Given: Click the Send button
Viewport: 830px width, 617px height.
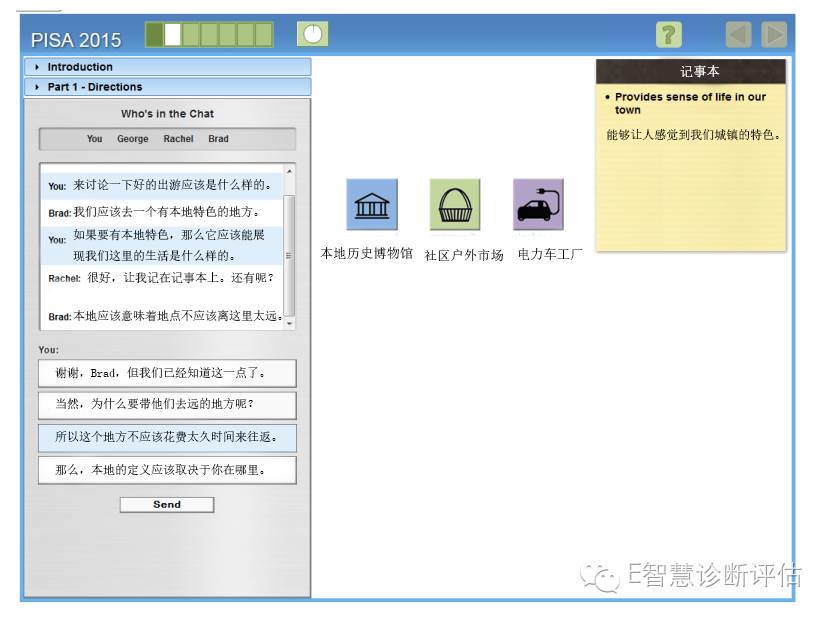Looking at the screenshot, I should click(167, 505).
